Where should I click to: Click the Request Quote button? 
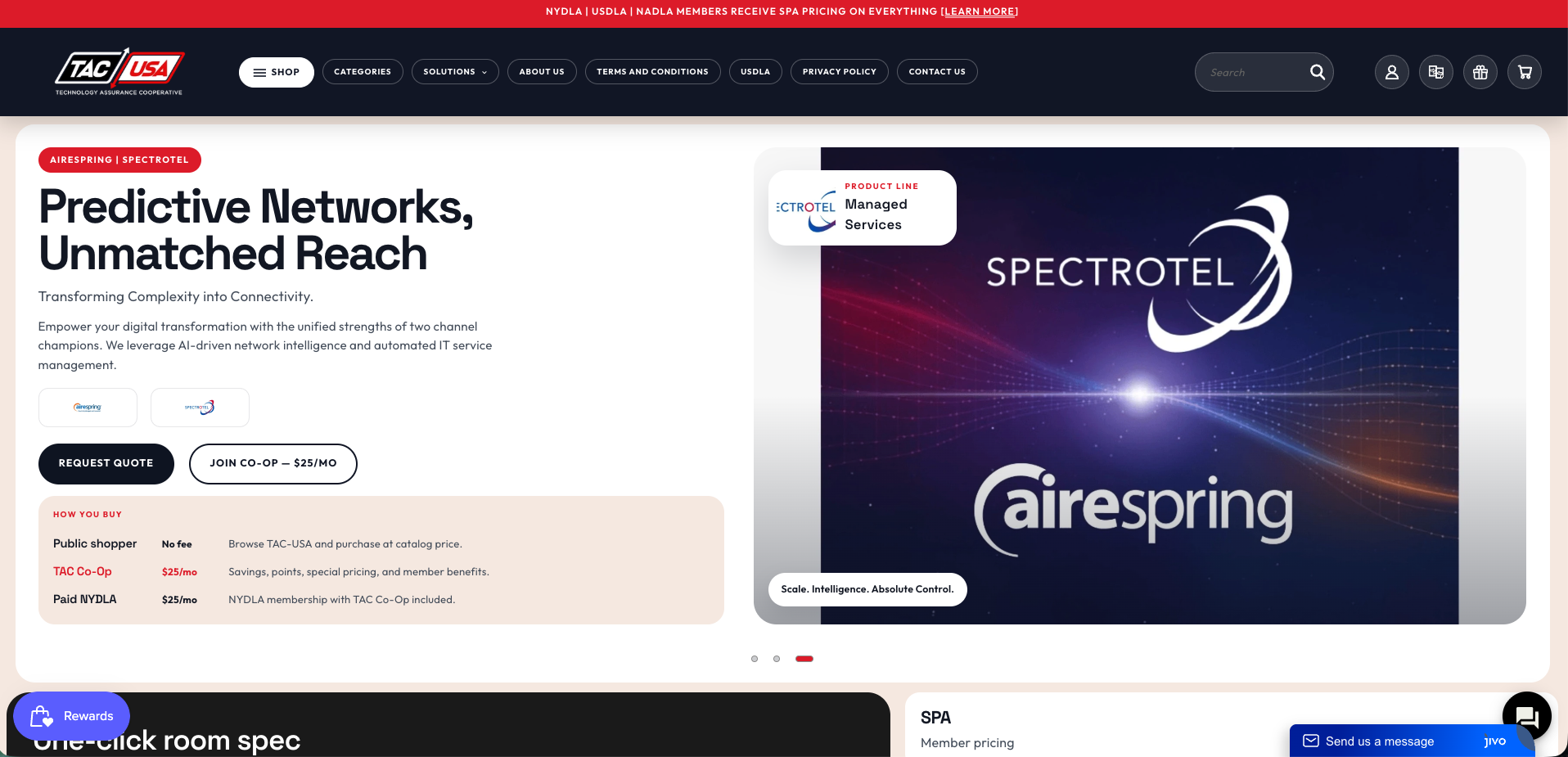click(106, 464)
